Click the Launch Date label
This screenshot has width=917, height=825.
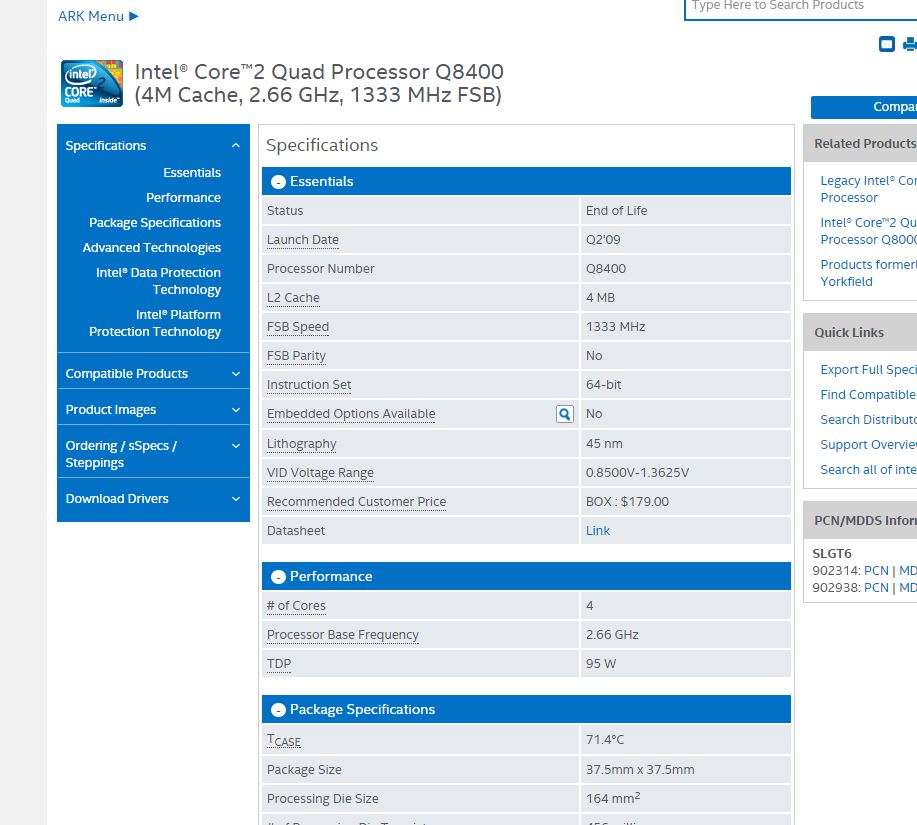coord(302,240)
